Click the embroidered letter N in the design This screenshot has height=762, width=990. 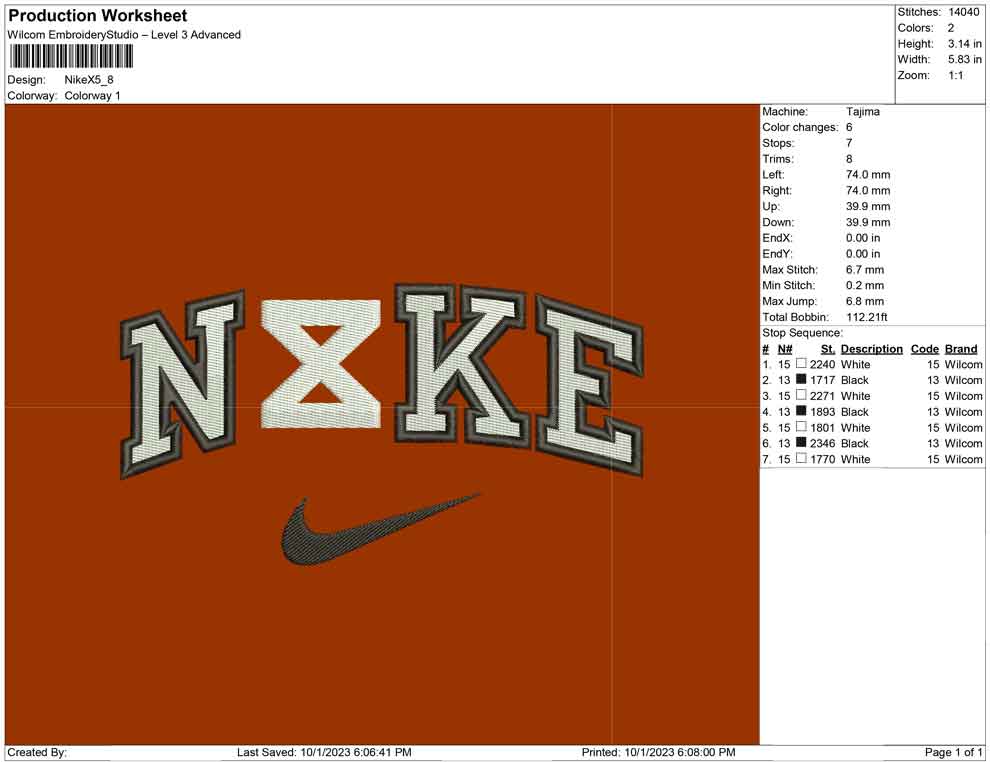[x=183, y=384]
